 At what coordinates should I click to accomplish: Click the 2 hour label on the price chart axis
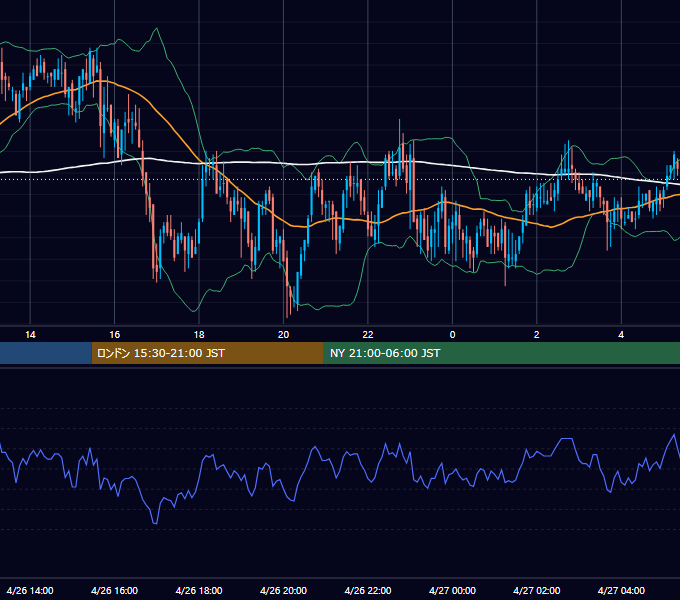pos(536,335)
